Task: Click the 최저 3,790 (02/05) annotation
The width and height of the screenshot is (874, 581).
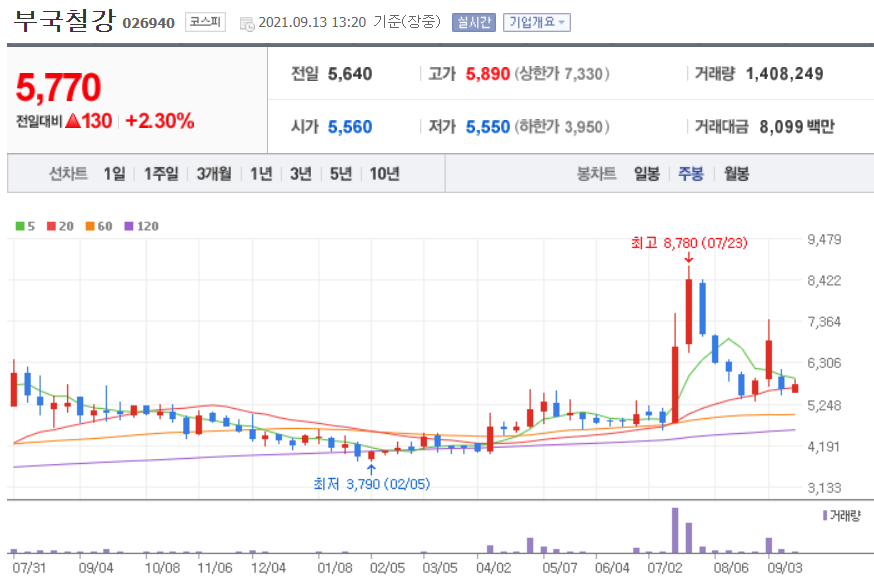Action: pos(372,484)
